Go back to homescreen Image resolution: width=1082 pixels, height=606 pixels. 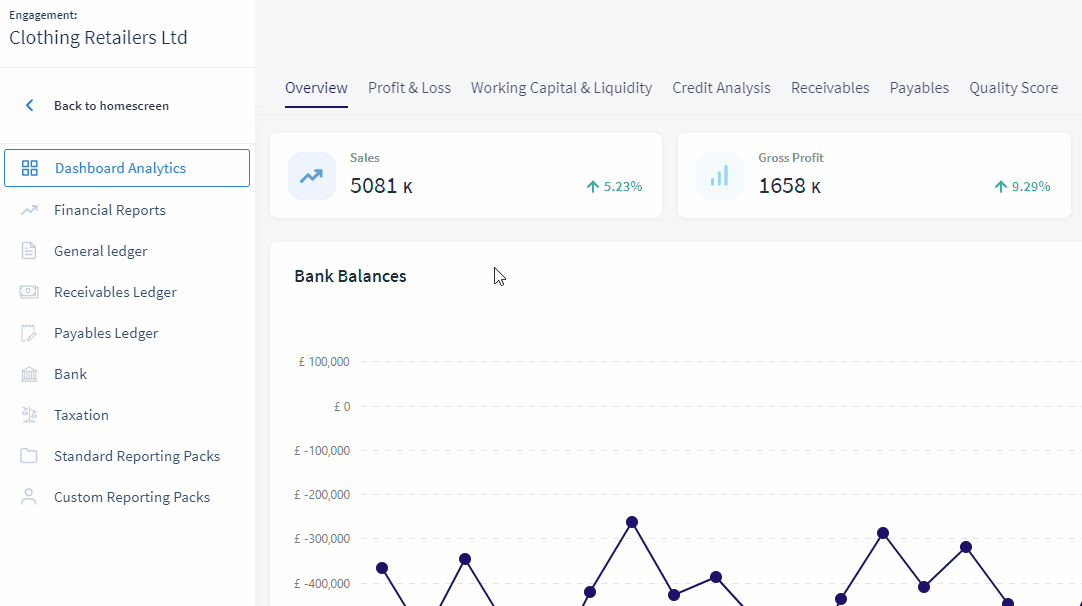111,106
